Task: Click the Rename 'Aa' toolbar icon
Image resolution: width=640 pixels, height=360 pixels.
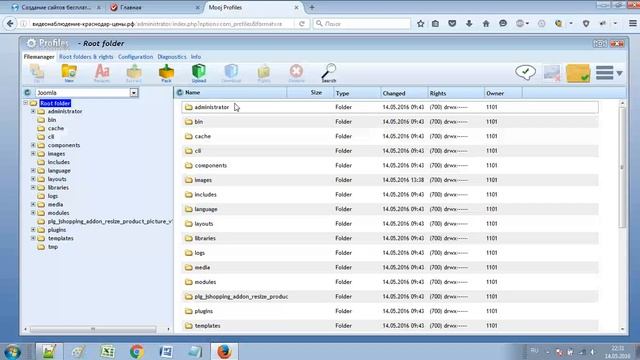Action: [102, 73]
